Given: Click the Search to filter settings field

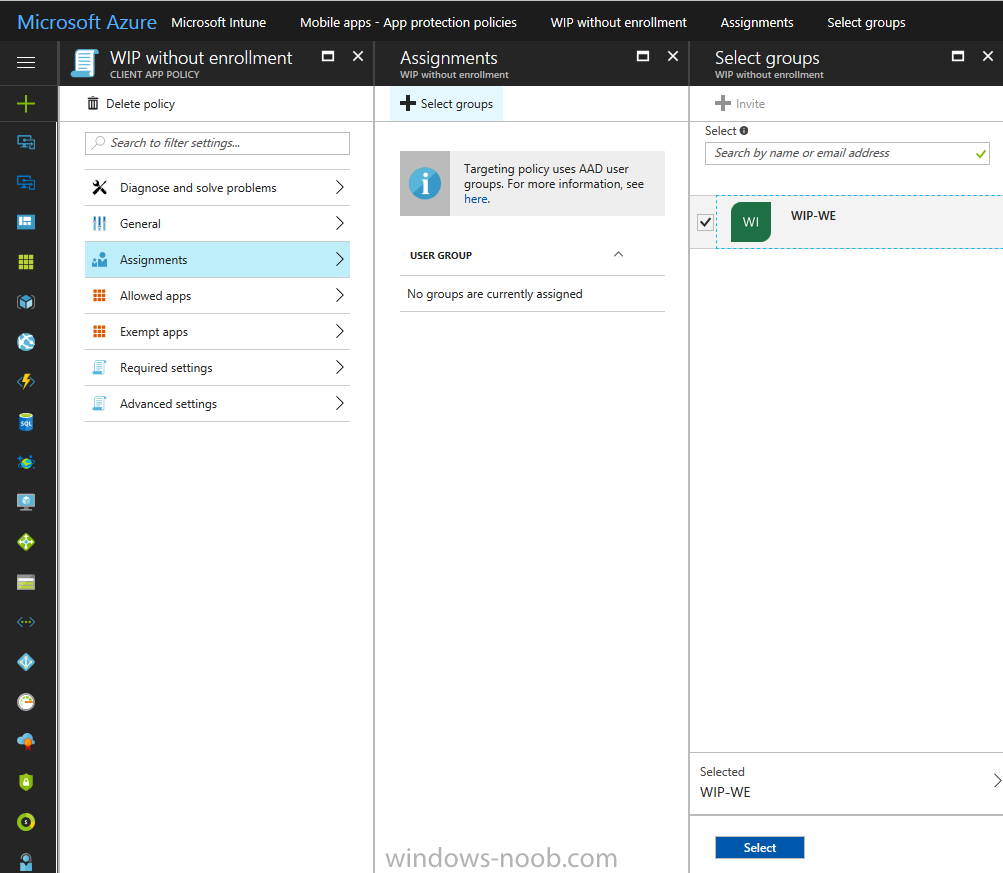Looking at the screenshot, I should click(x=217, y=143).
